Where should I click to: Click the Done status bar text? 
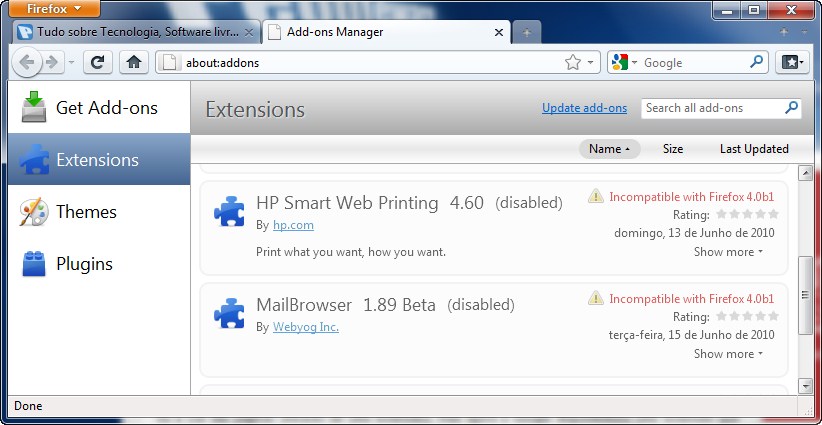[28, 406]
